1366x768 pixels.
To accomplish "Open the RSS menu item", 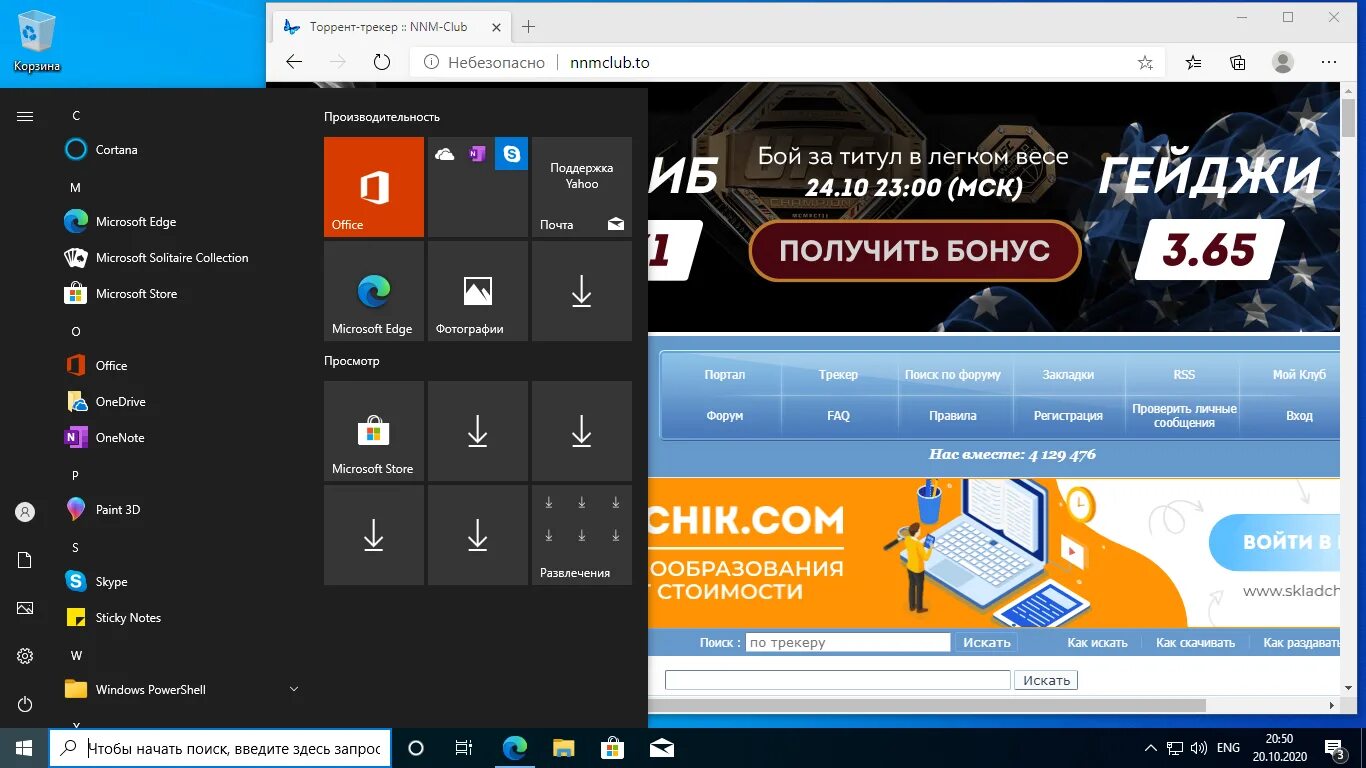I will (x=1184, y=375).
